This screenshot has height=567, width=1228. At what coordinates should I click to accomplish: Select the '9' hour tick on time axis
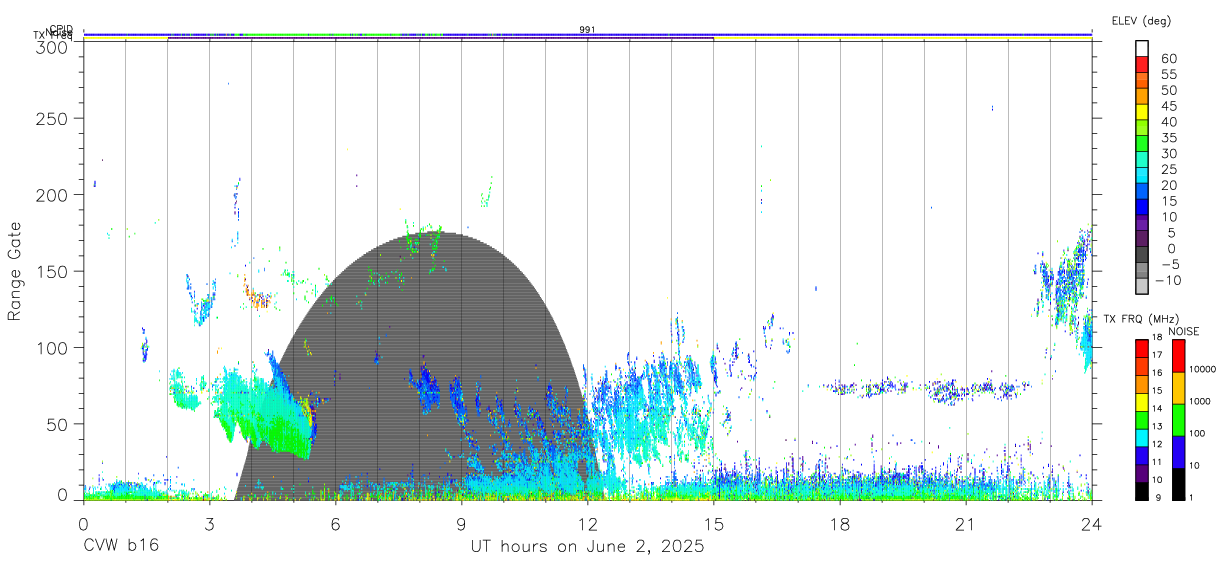462,524
